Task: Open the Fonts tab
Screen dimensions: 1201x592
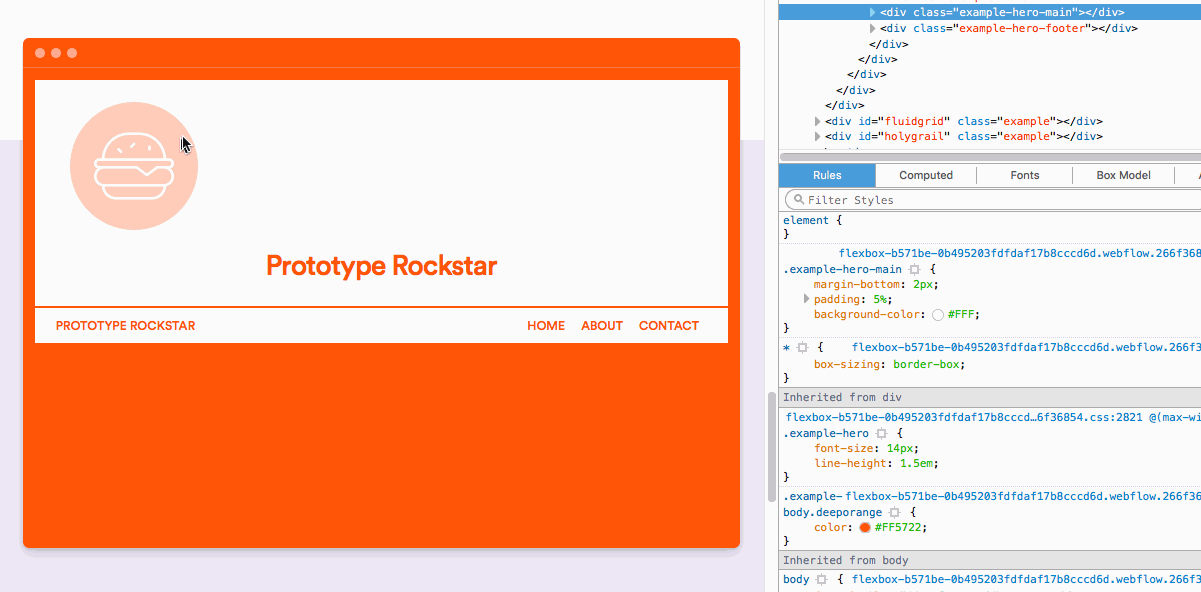Action: [1024, 175]
